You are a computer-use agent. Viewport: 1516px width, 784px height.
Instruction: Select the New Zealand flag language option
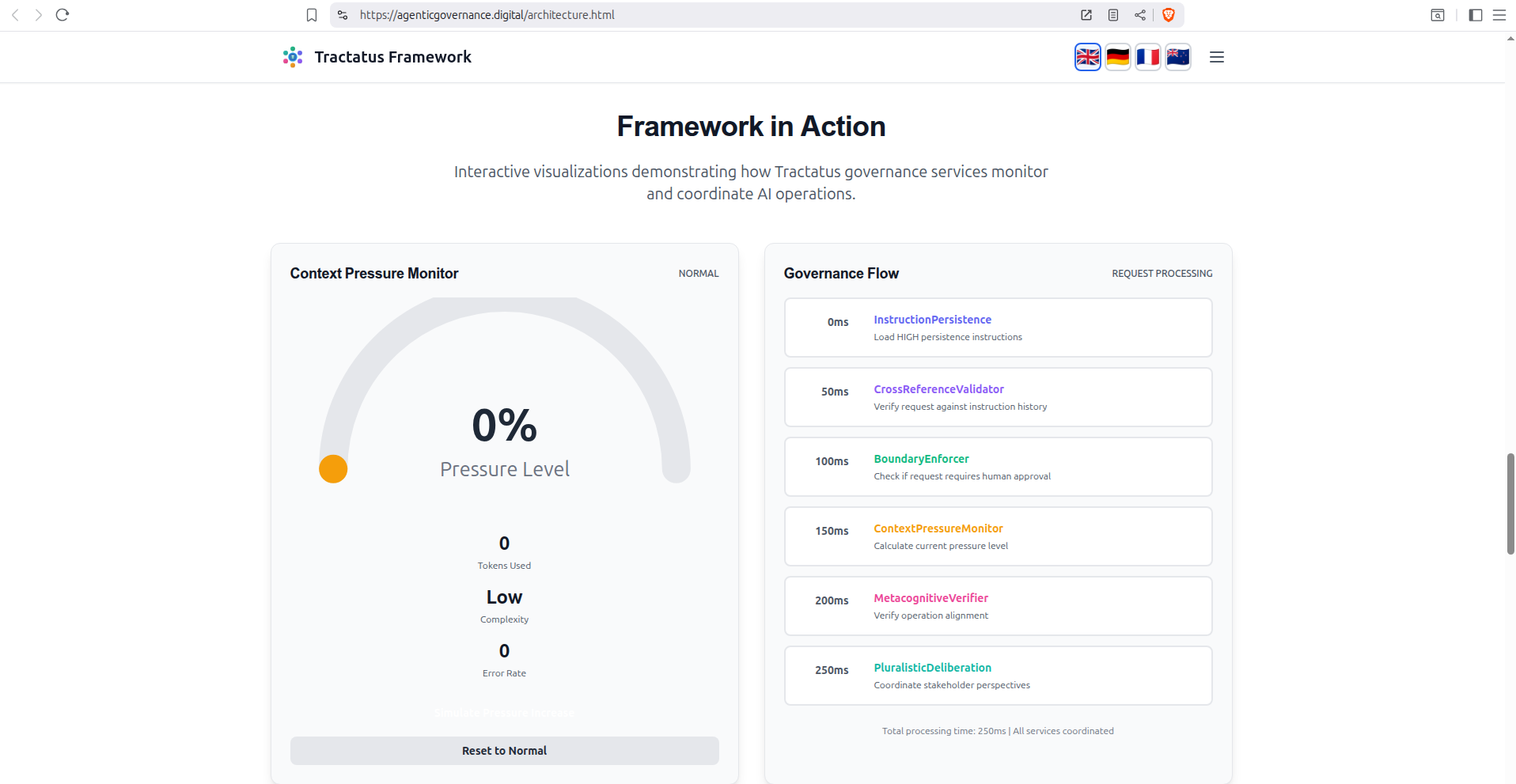tap(1177, 57)
